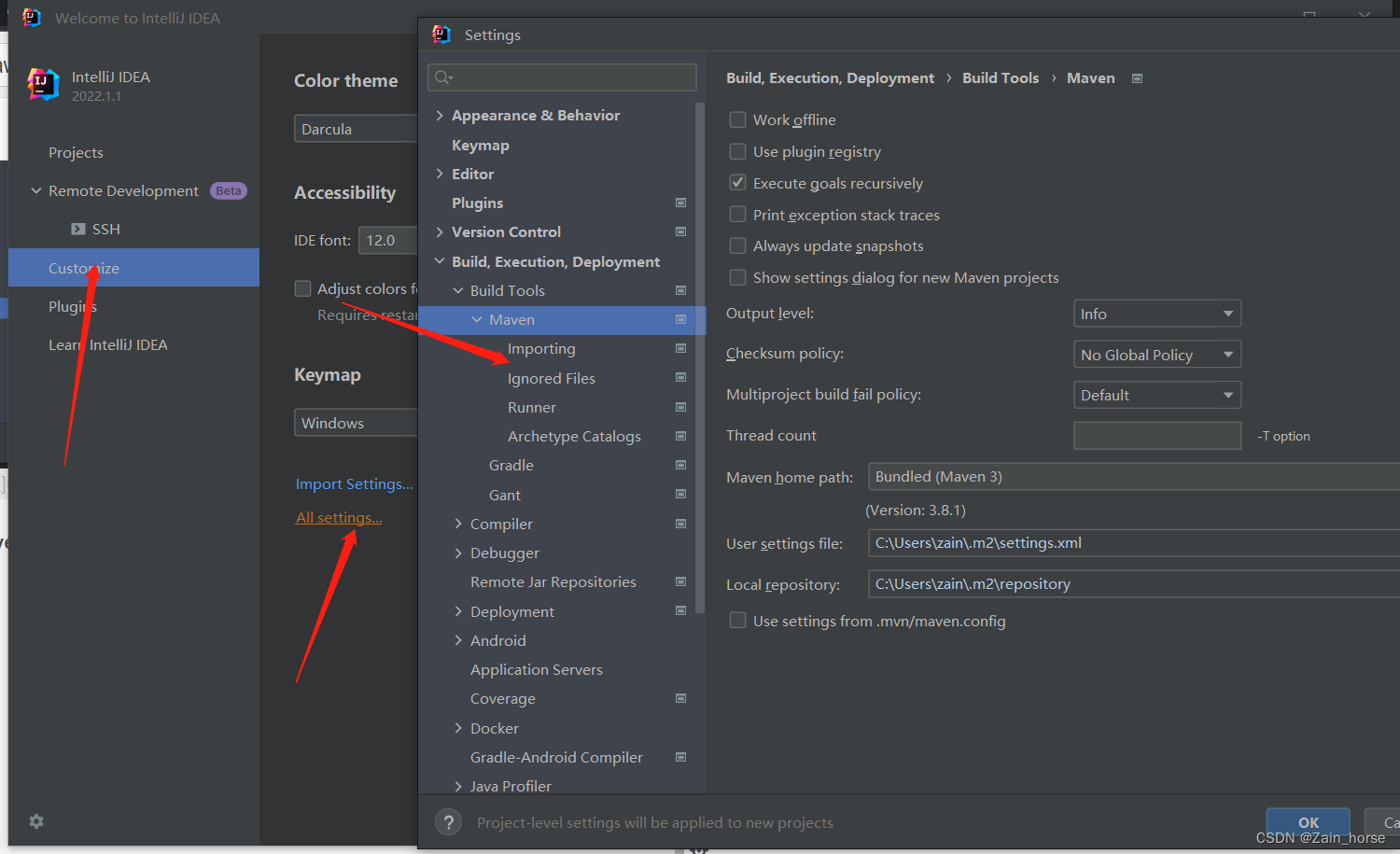Screen dimensions: 1400x854
Task: Open the Maven home path combo box
Action: 1133,477
